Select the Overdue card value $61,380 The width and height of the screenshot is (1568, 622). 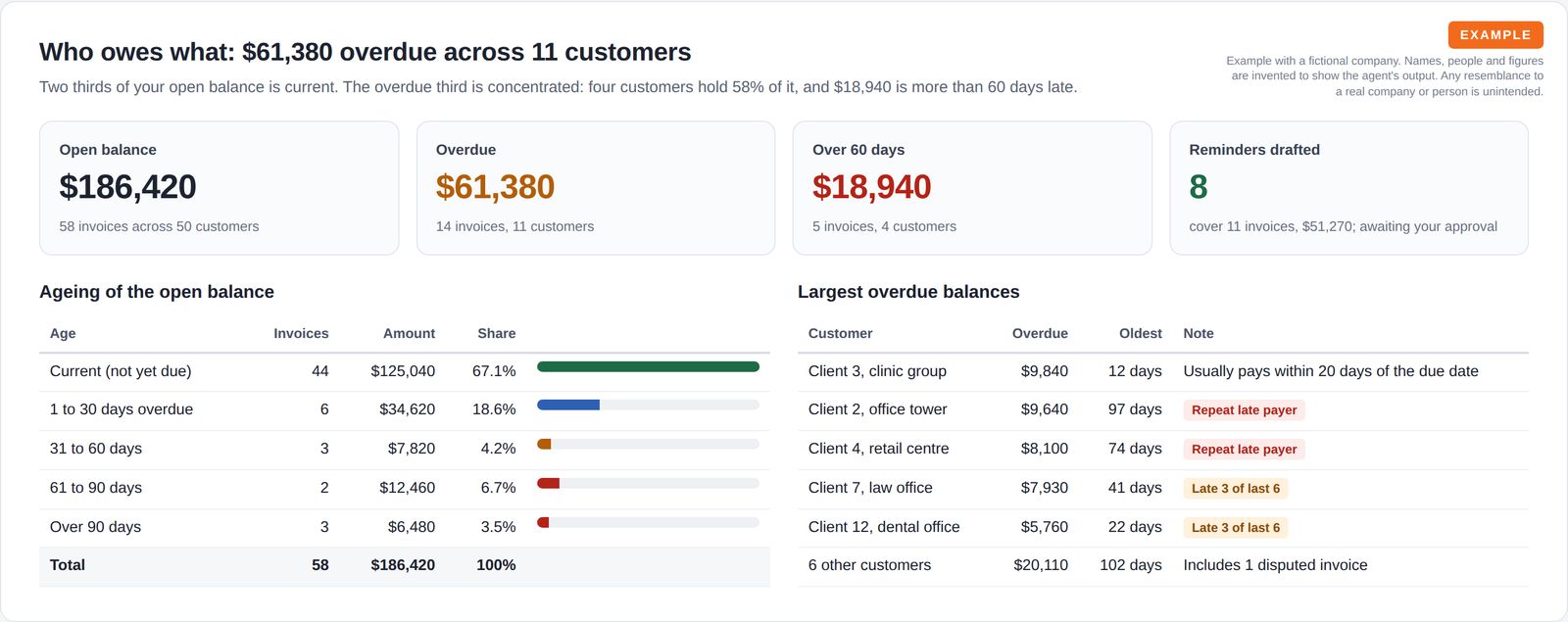(x=495, y=186)
